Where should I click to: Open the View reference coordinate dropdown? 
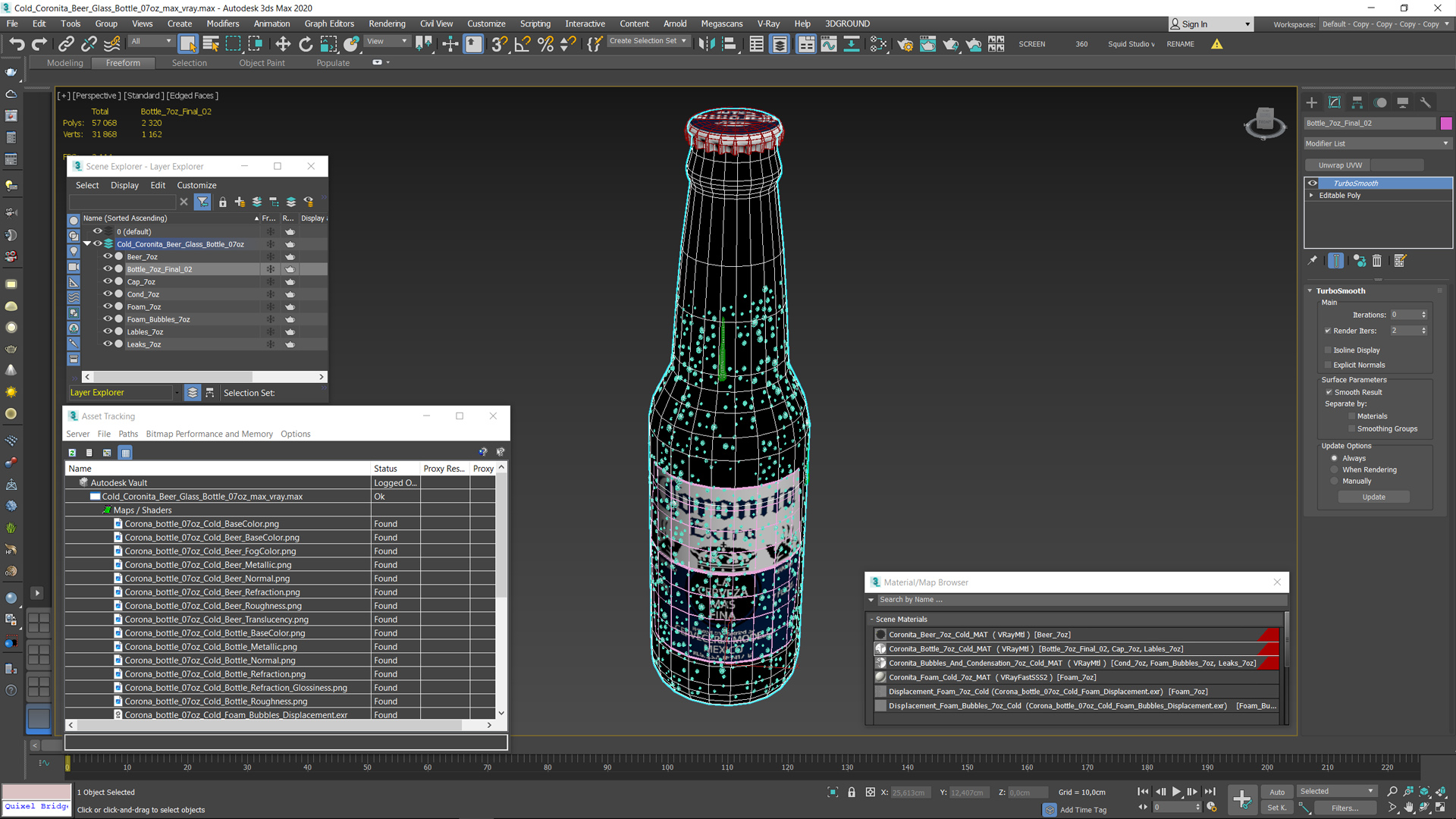click(388, 42)
